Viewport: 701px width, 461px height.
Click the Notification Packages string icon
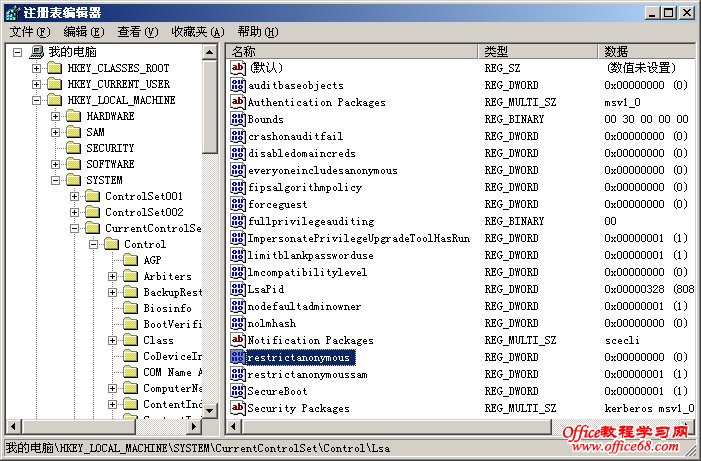point(237,340)
